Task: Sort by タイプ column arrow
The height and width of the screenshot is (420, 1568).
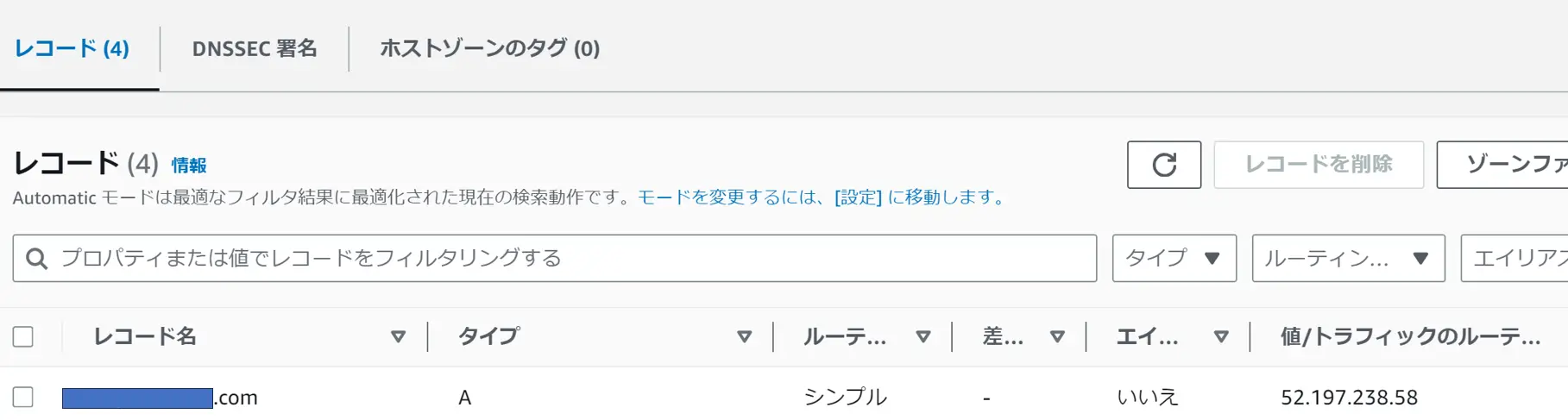Action: click(744, 336)
